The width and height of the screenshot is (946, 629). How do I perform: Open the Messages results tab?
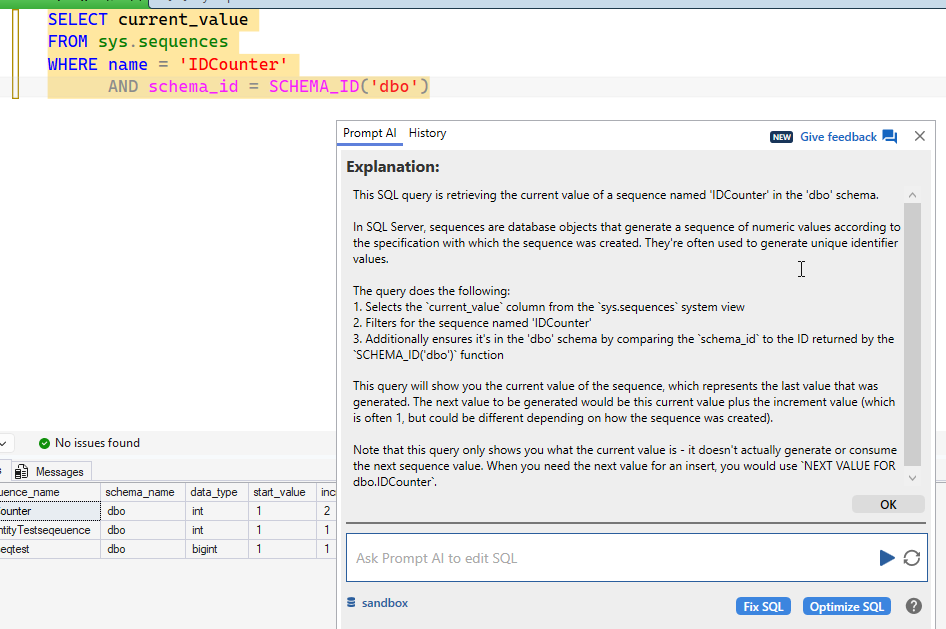point(59,472)
